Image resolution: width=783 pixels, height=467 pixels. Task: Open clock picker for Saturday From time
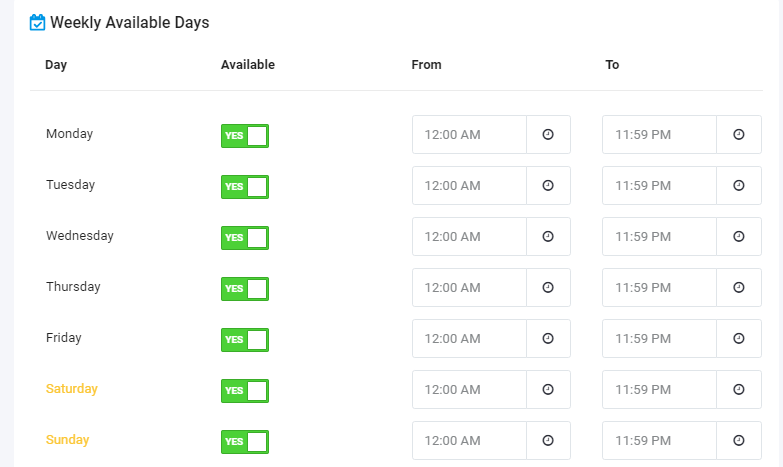(x=548, y=389)
